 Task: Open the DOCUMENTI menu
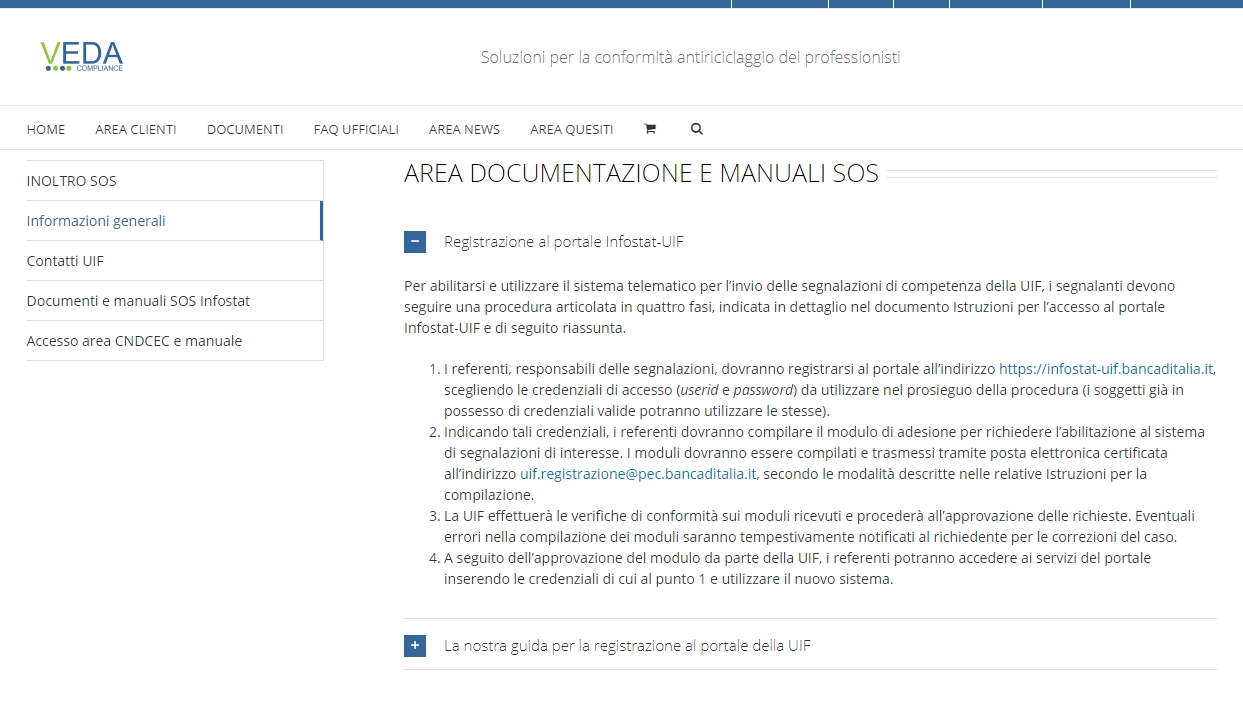pos(245,129)
